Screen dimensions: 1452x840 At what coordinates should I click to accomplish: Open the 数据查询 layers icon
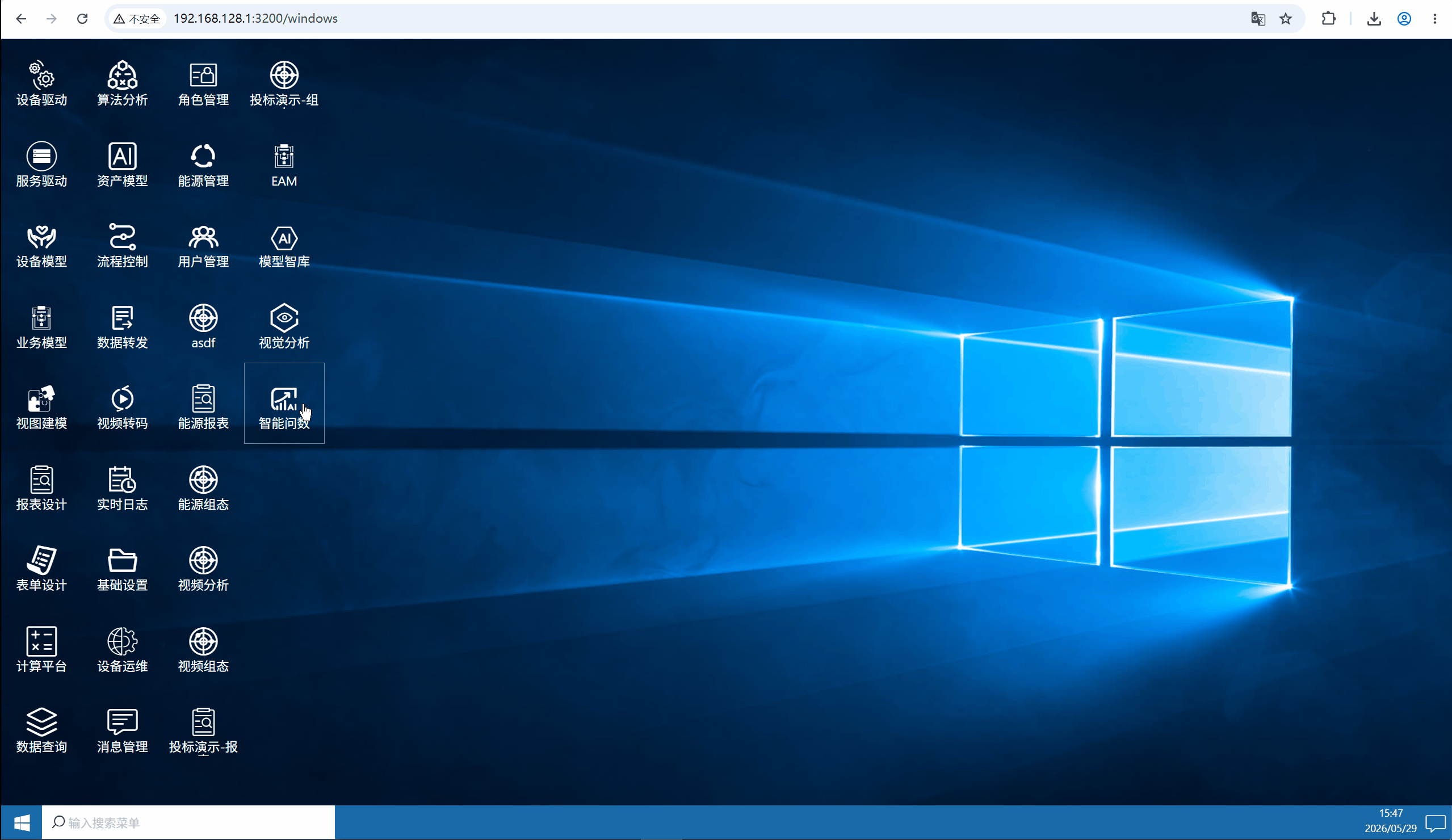[x=41, y=730]
